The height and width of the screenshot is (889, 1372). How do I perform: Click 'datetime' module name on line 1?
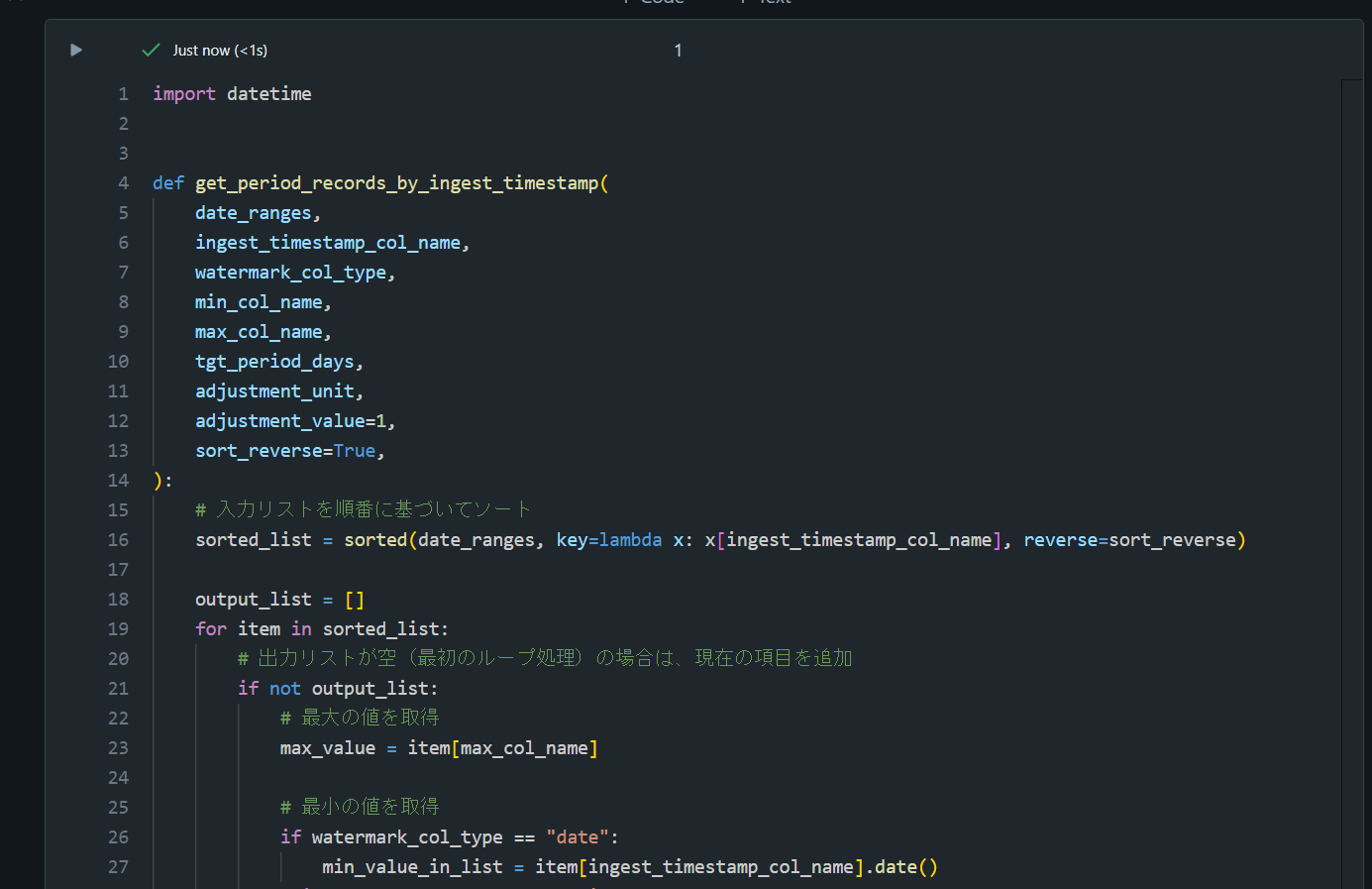[269, 94]
